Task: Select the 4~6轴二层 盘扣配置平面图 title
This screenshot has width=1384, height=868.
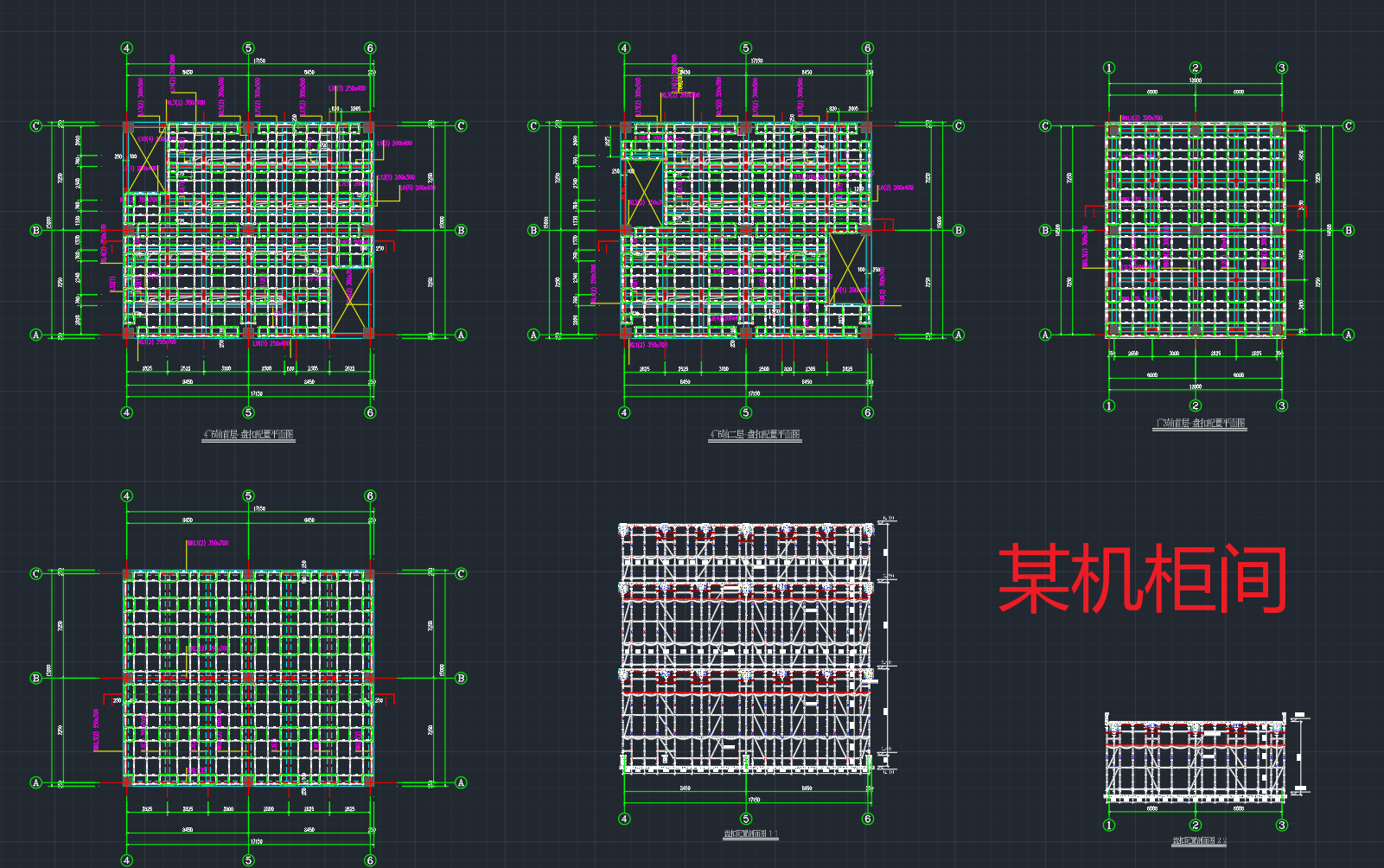Action: (x=755, y=435)
